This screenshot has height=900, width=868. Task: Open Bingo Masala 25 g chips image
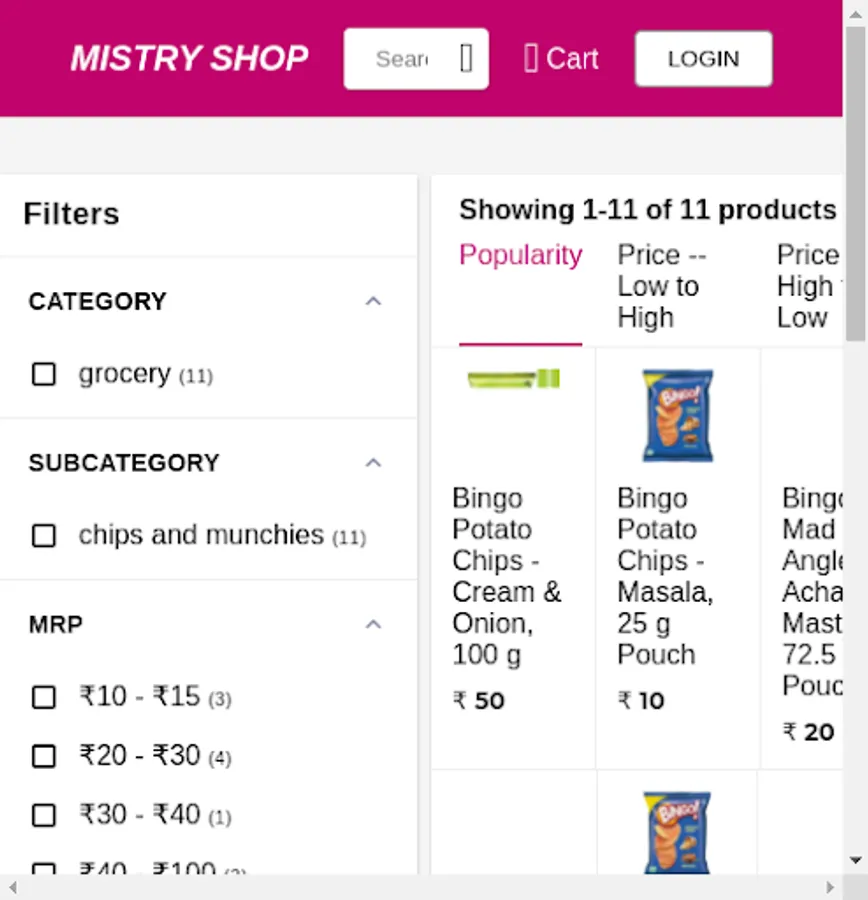(x=678, y=415)
